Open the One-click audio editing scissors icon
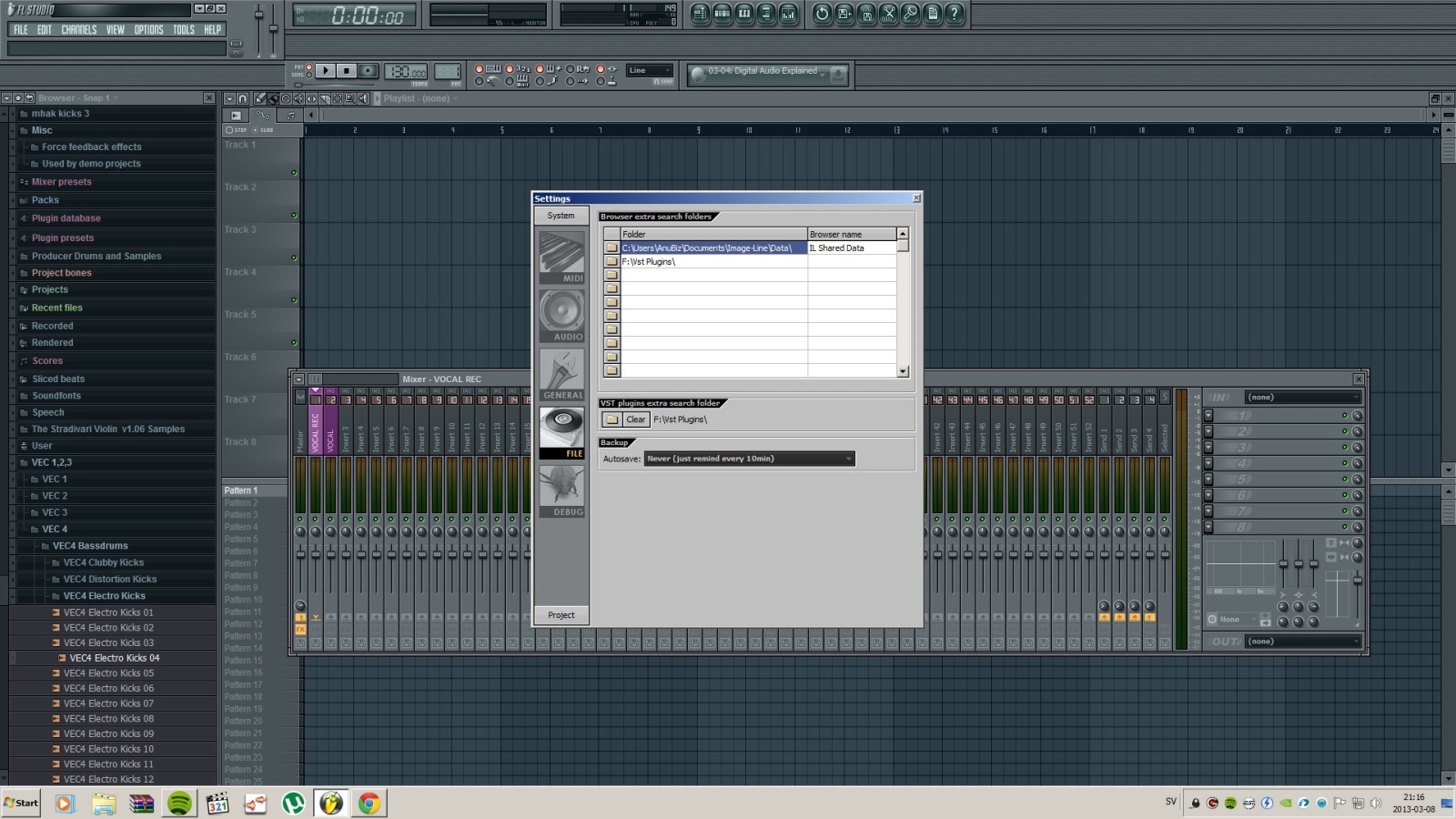The height and width of the screenshot is (819, 1456). coord(888,14)
